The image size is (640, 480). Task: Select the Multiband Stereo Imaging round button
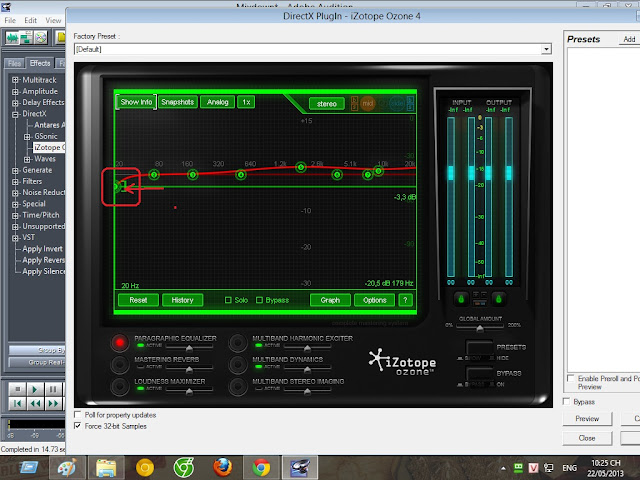[238, 386]
